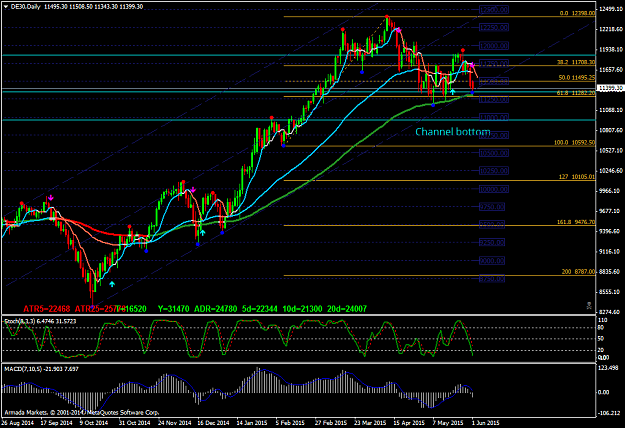Select the 100.0 10592.50 Fibonacci level label
The height and width of the screenshot is (428, 625).
pyautogui.click(x=574, y=142)
